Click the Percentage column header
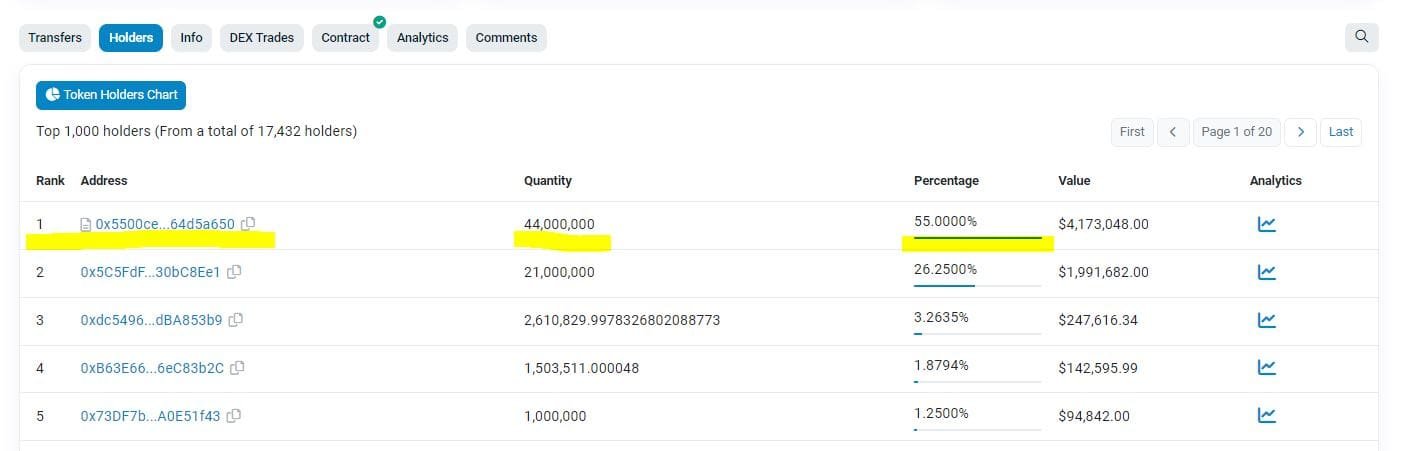Viewport: 1411px width, 451px height. pyautogui.click(x=946, y=181)
